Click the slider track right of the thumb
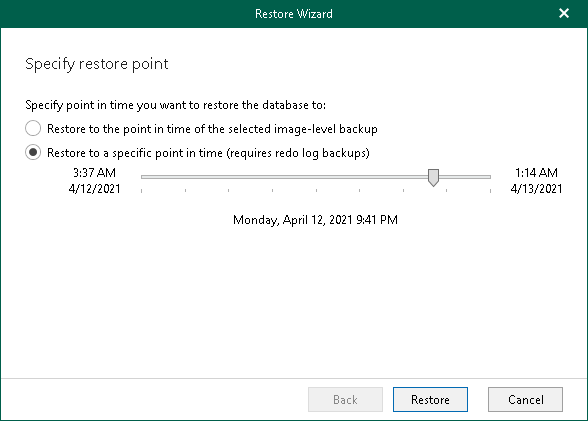The width and height of the screenshot is (588, 421). click(x=465, y=177)
